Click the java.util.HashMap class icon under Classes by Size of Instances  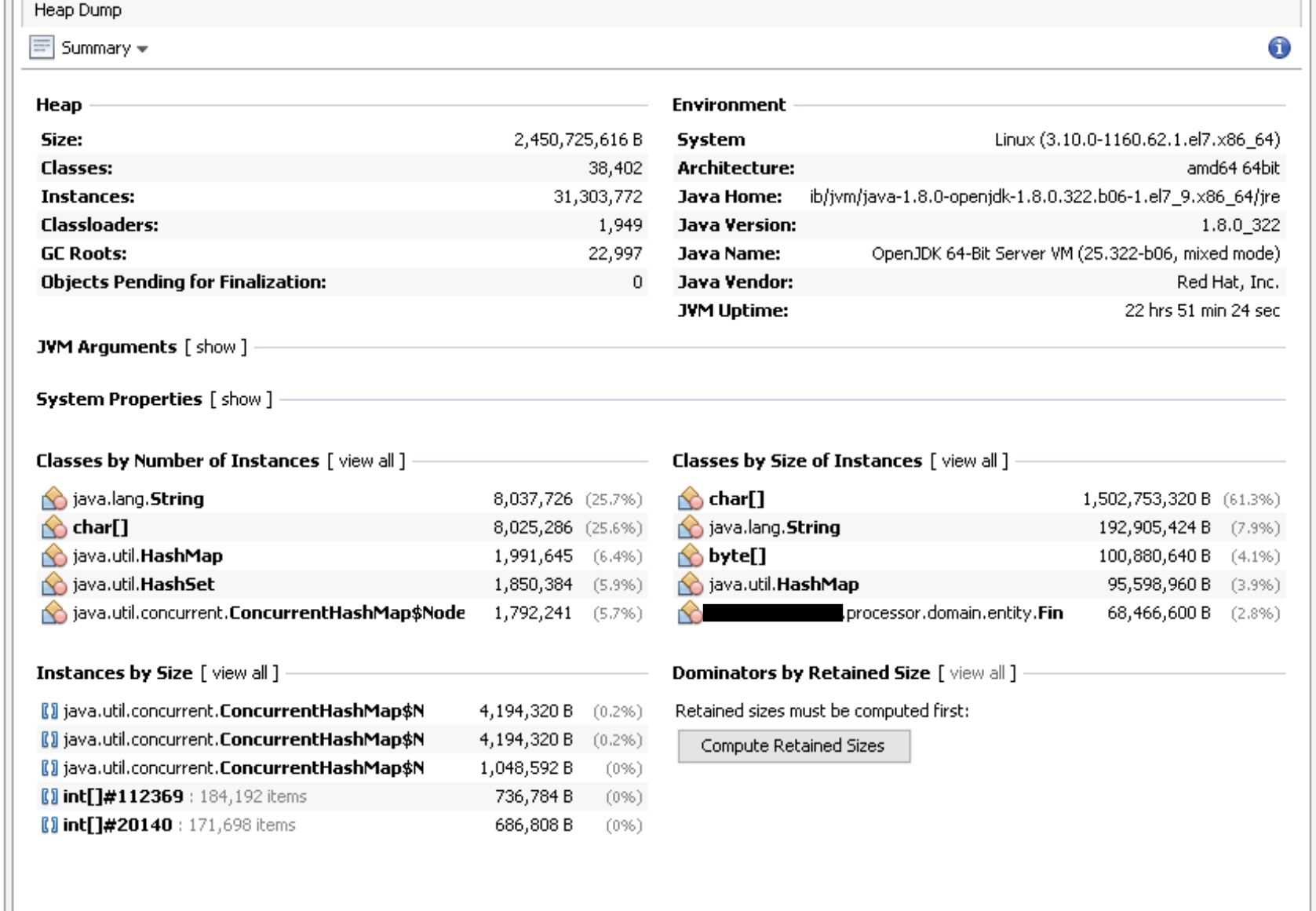point(691,585)
